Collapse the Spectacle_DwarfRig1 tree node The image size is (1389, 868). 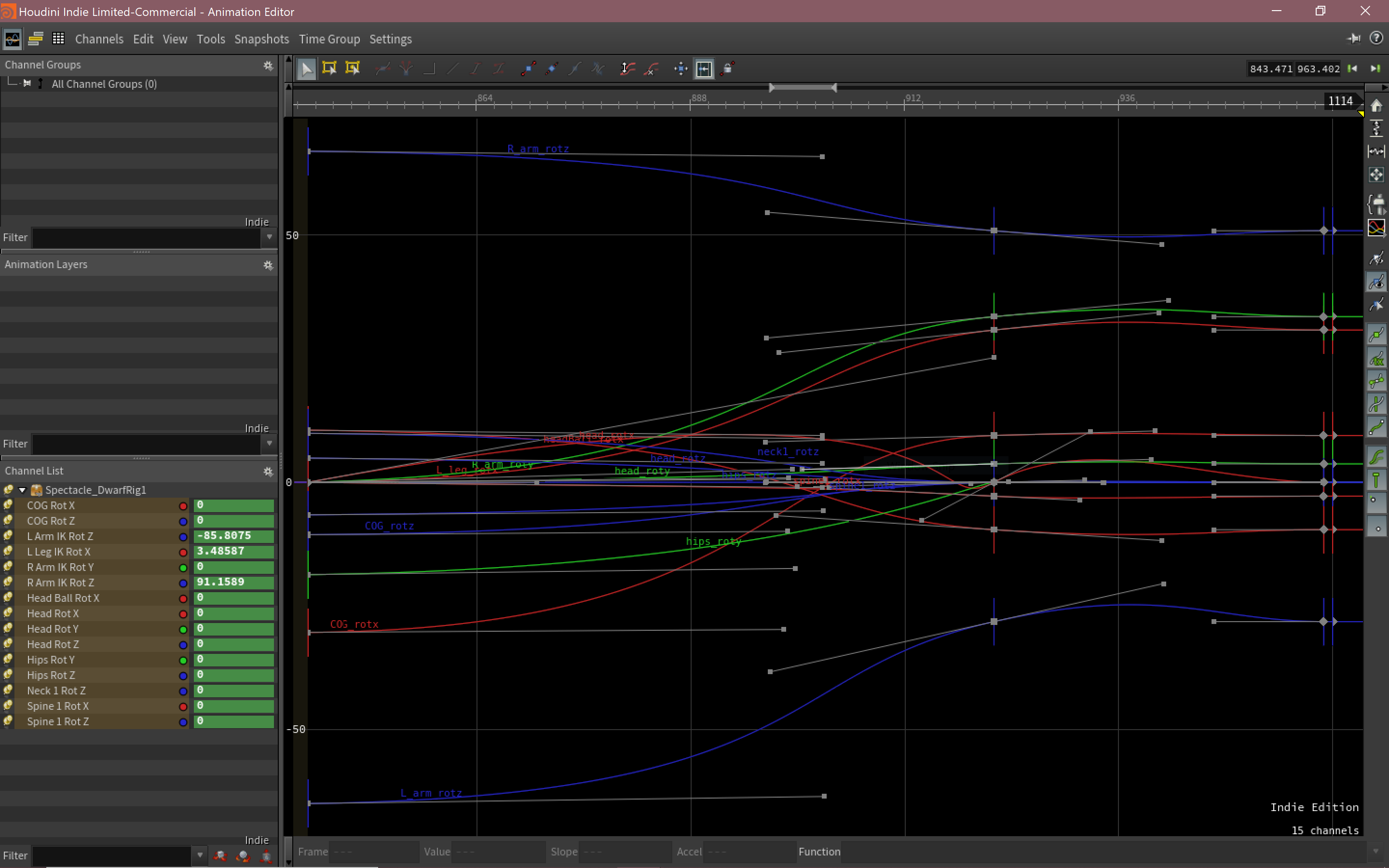click(x=22, y=489)
